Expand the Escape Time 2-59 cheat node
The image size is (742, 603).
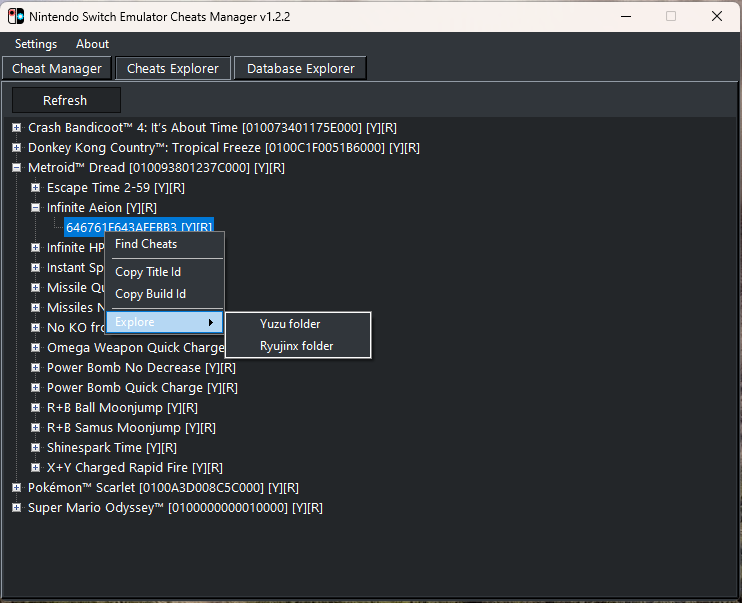coord(35,187)
